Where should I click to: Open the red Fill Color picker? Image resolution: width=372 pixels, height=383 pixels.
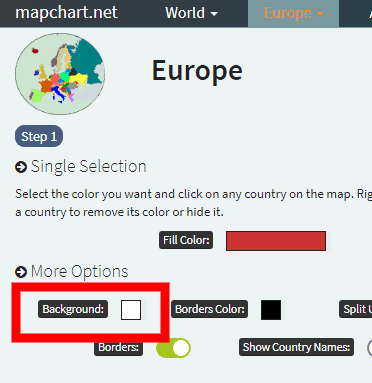[x=276, y=241]
